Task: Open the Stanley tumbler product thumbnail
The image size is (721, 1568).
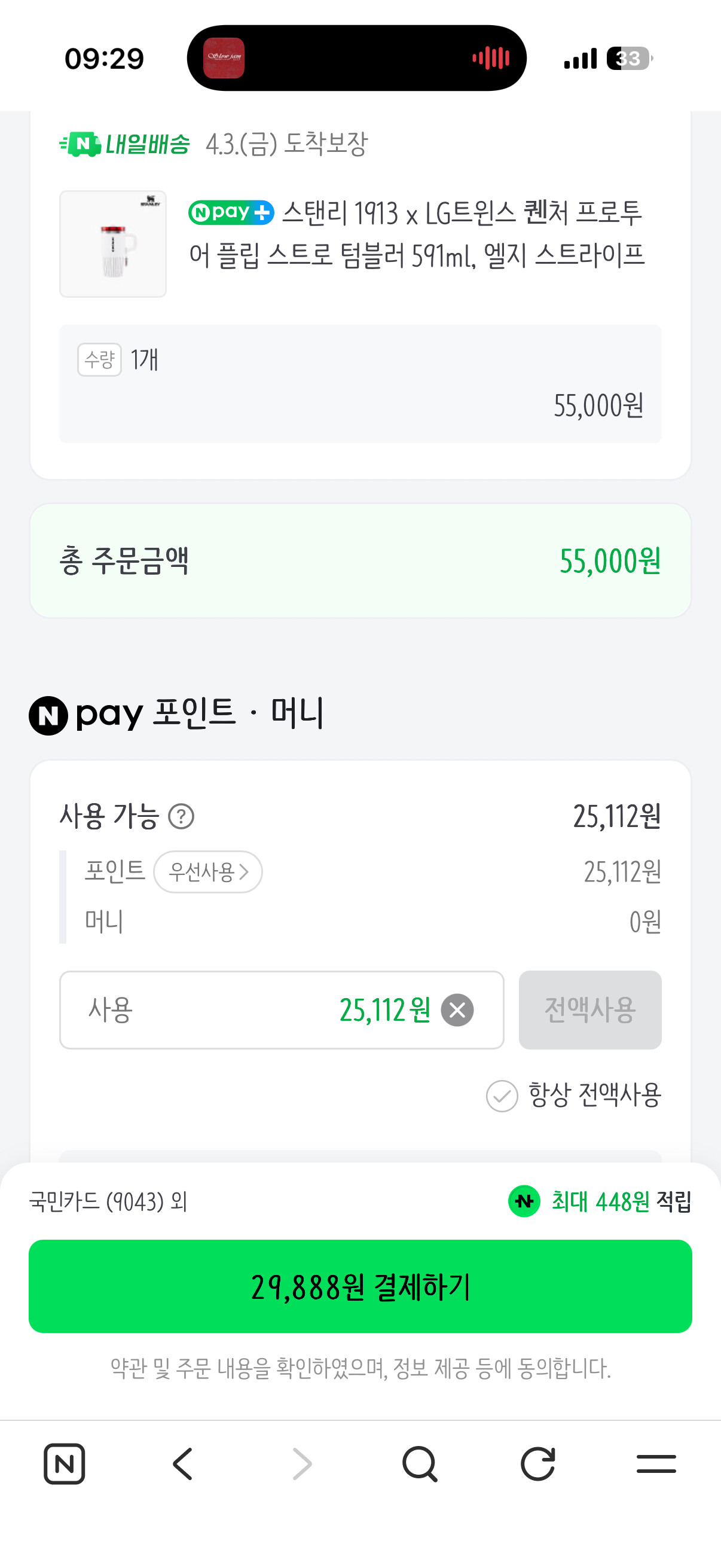Action: tap(112, 244)
